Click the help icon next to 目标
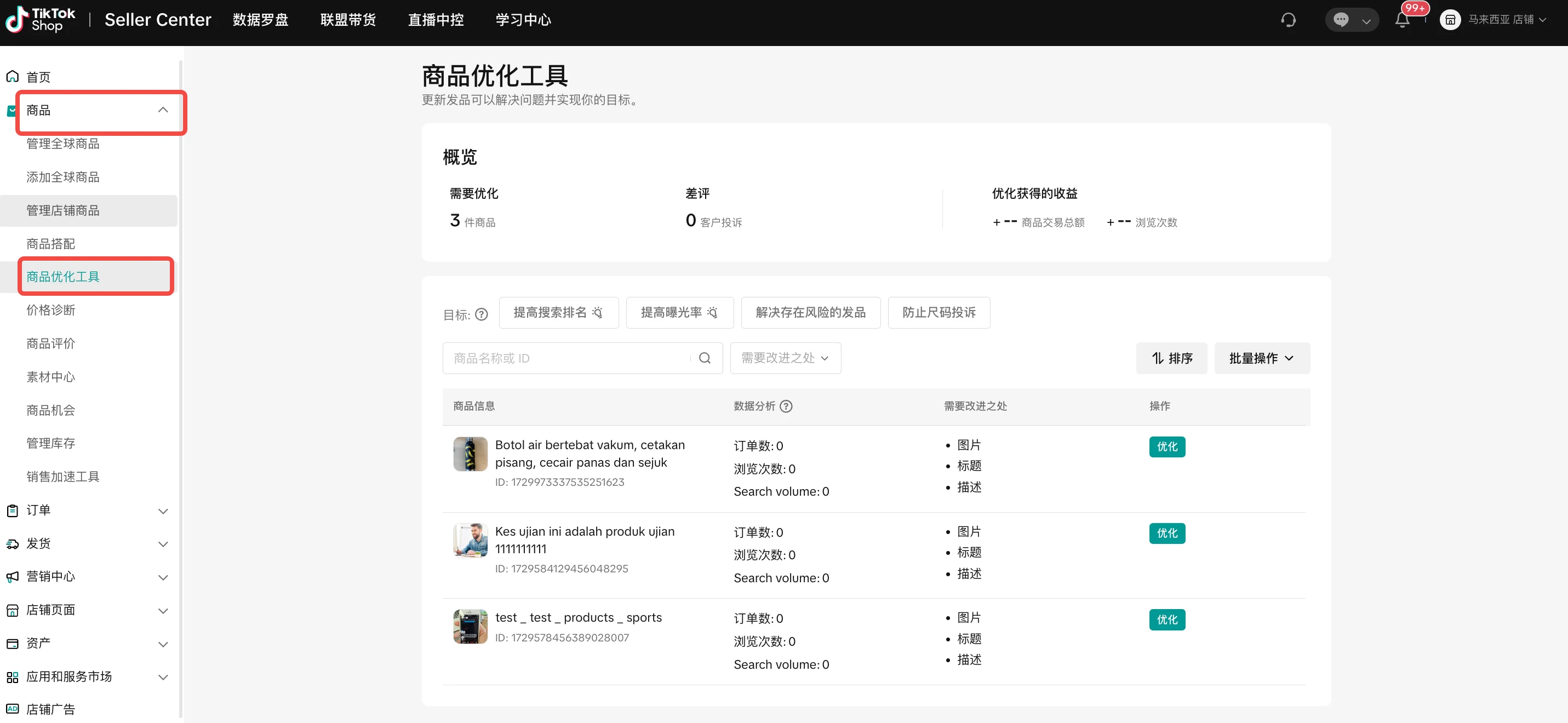This screenshot has width=1568, height=723. point(481,314)
